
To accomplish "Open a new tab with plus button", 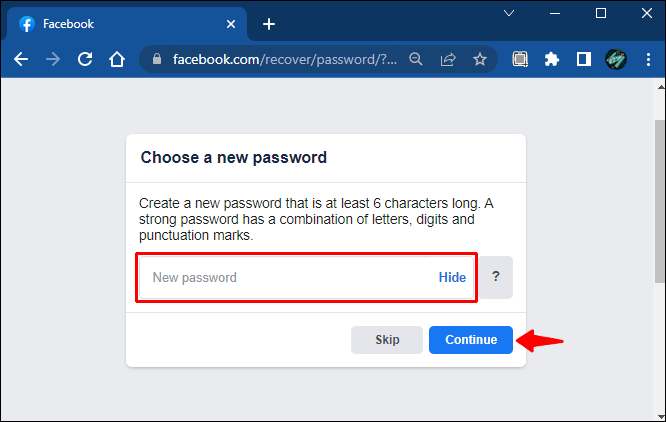I will 268,24.
